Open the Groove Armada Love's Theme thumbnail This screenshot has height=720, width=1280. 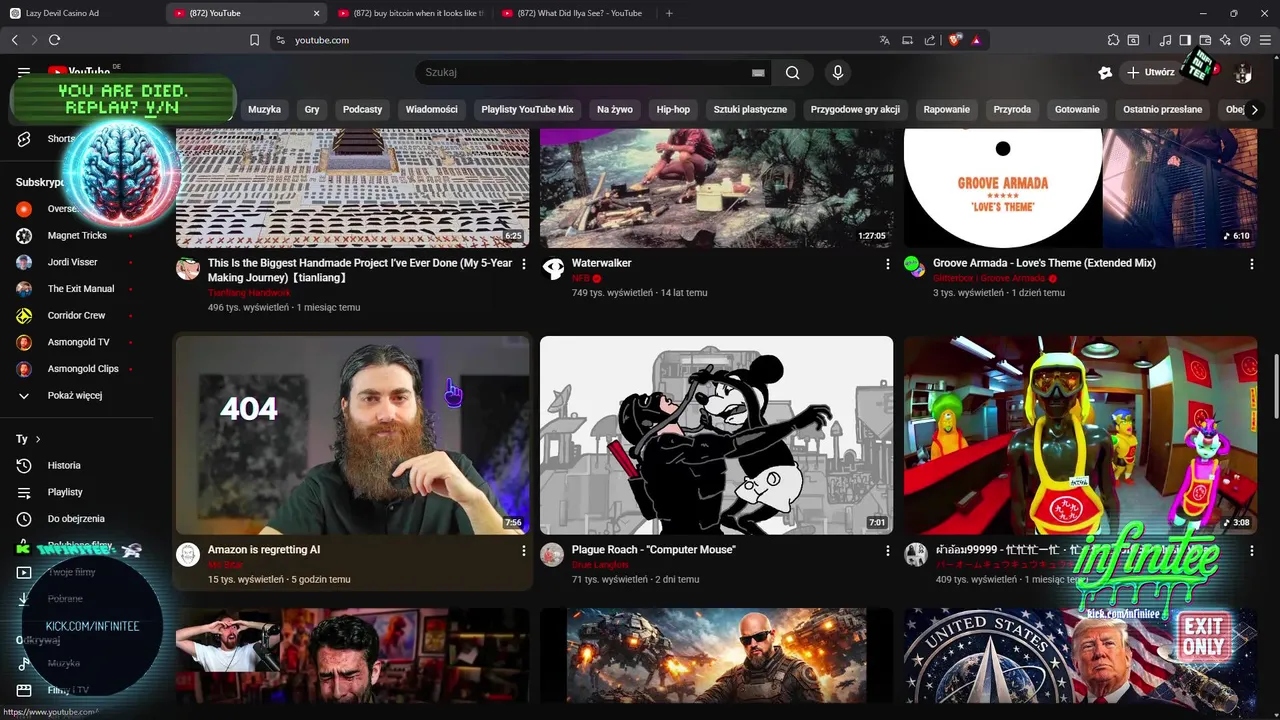[1080, 188]
